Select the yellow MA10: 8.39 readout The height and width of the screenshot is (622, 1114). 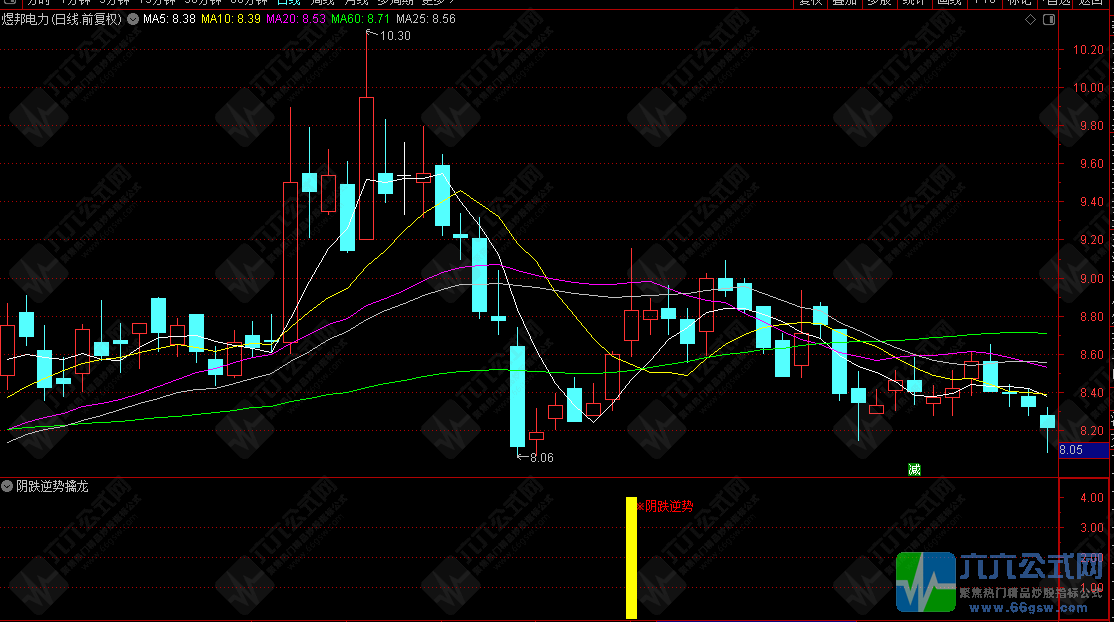(x=231, y=19)
